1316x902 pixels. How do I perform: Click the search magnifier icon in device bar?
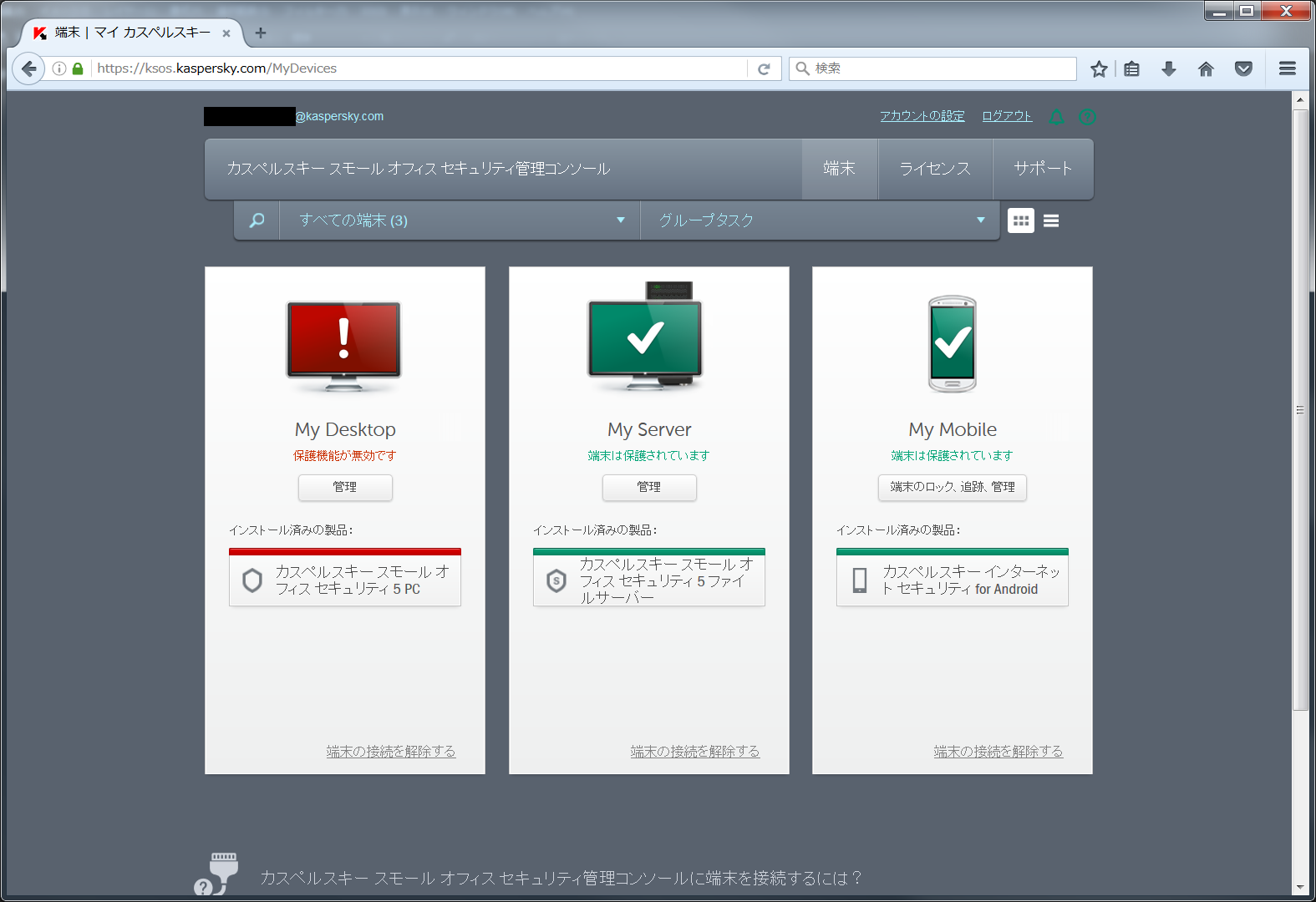click(257, 220)
